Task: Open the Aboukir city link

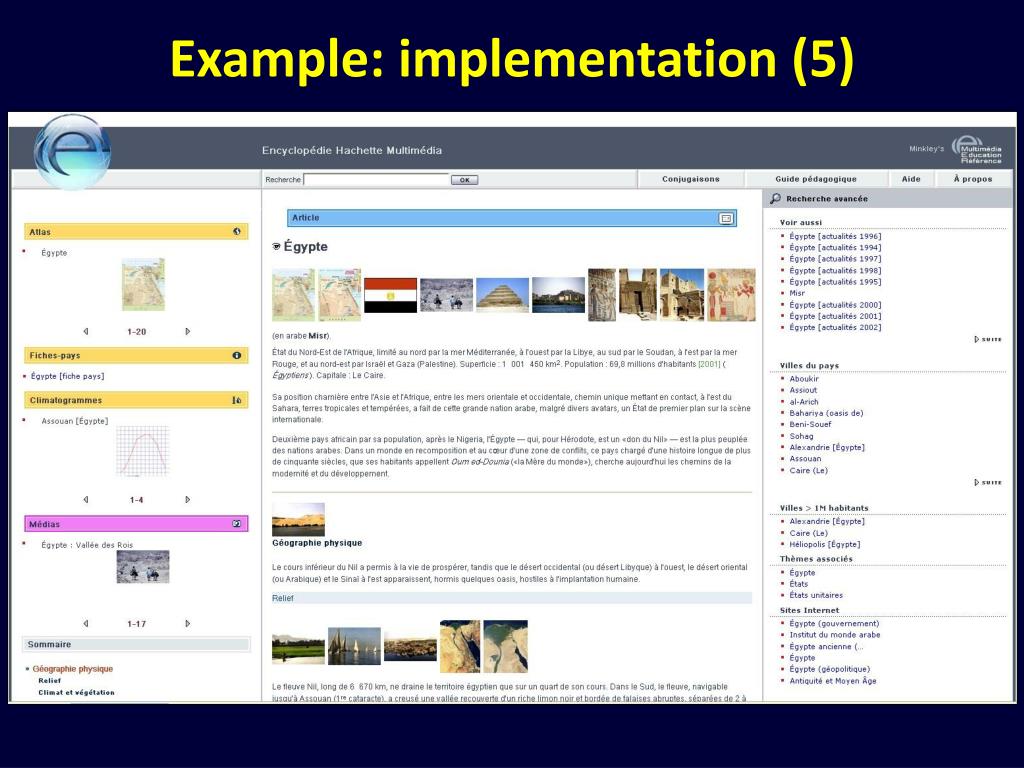Action: [804, 379]
